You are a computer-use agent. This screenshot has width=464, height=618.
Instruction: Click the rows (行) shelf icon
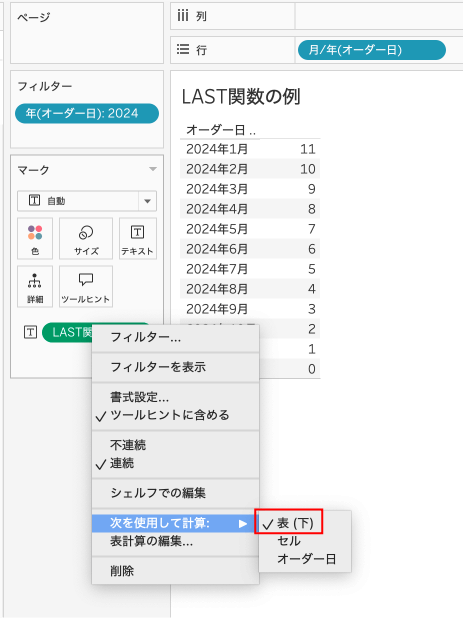183,50
